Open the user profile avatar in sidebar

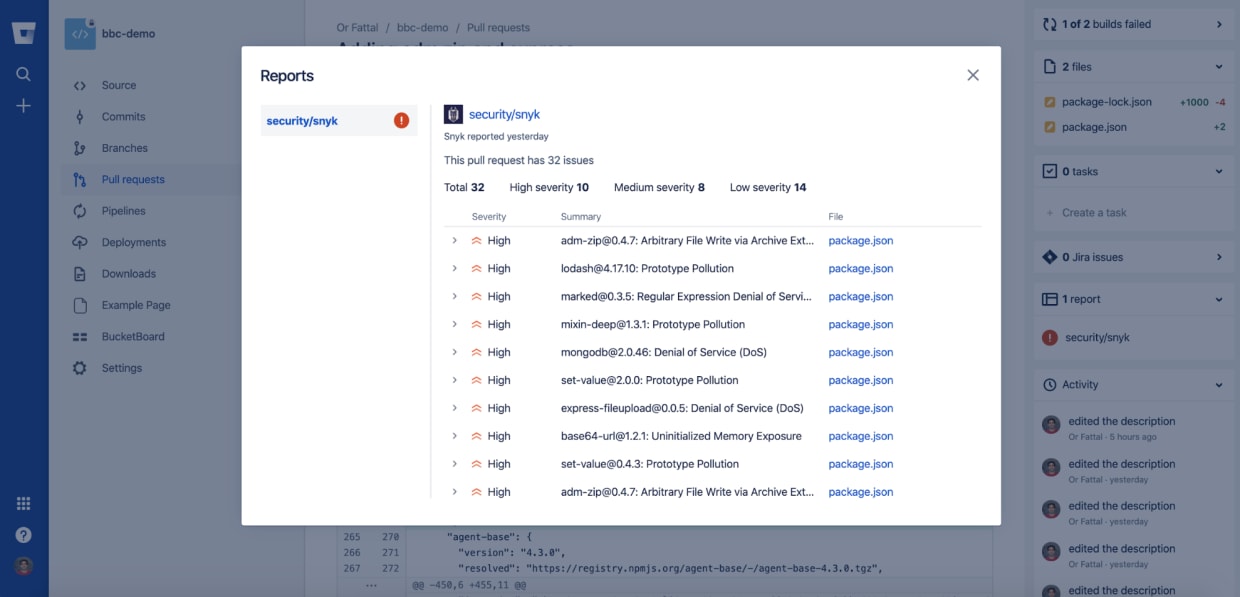pyautogui.click(x=23, y=566)
